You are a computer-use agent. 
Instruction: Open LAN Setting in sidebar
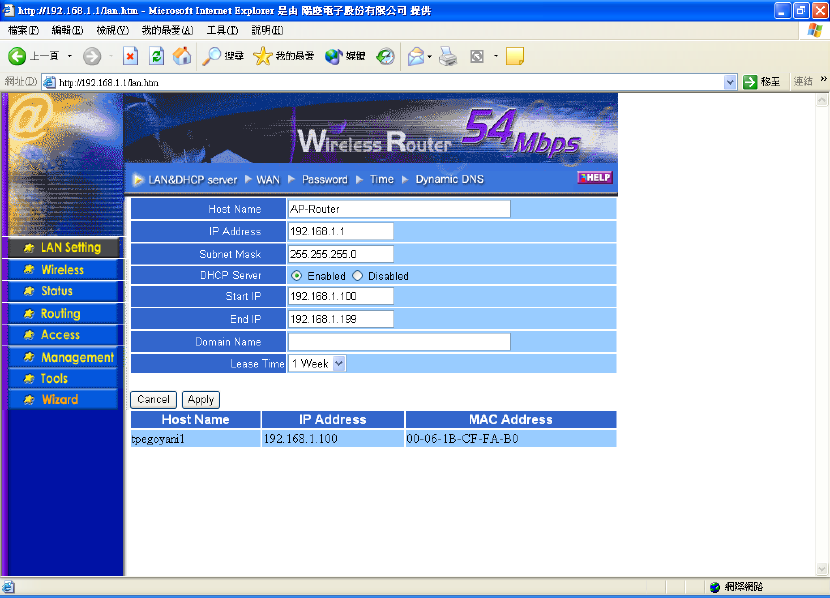coord(63,248)
